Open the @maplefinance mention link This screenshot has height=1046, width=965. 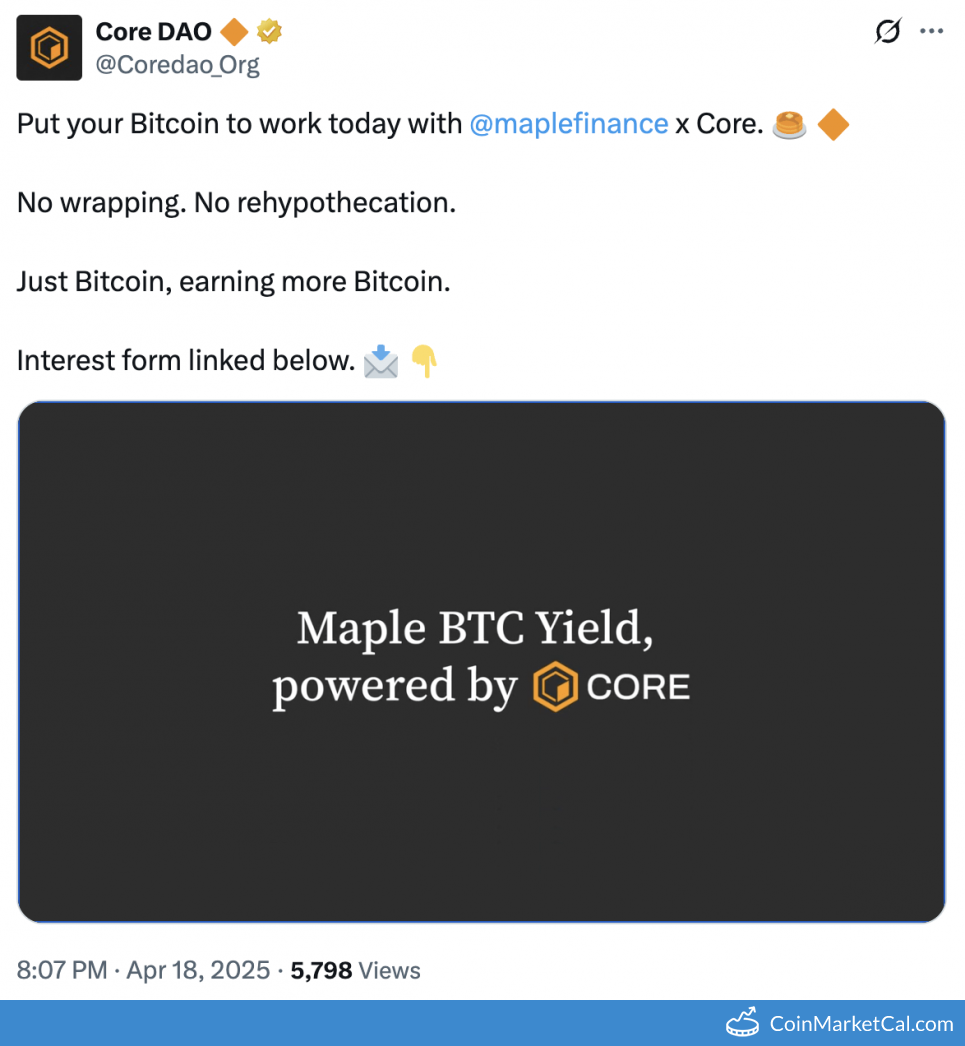(x=568, y=124)
